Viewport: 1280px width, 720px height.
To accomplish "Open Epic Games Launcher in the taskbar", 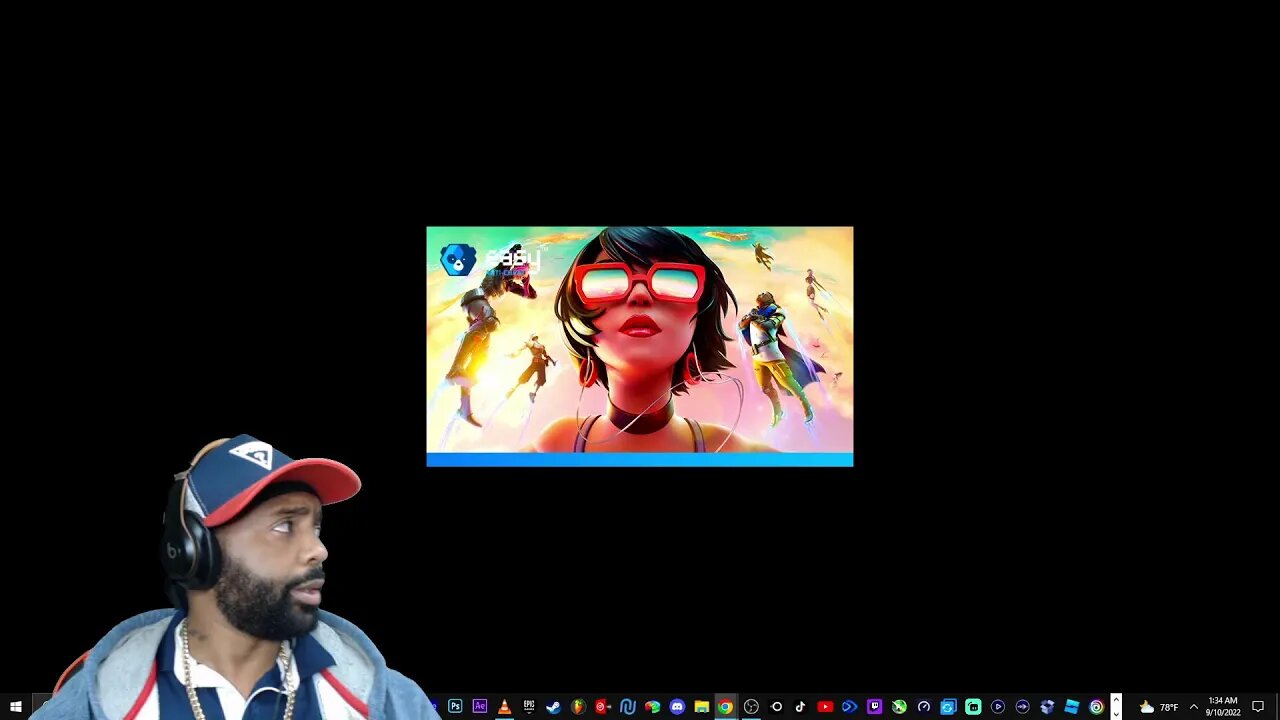I will (529, 707).
